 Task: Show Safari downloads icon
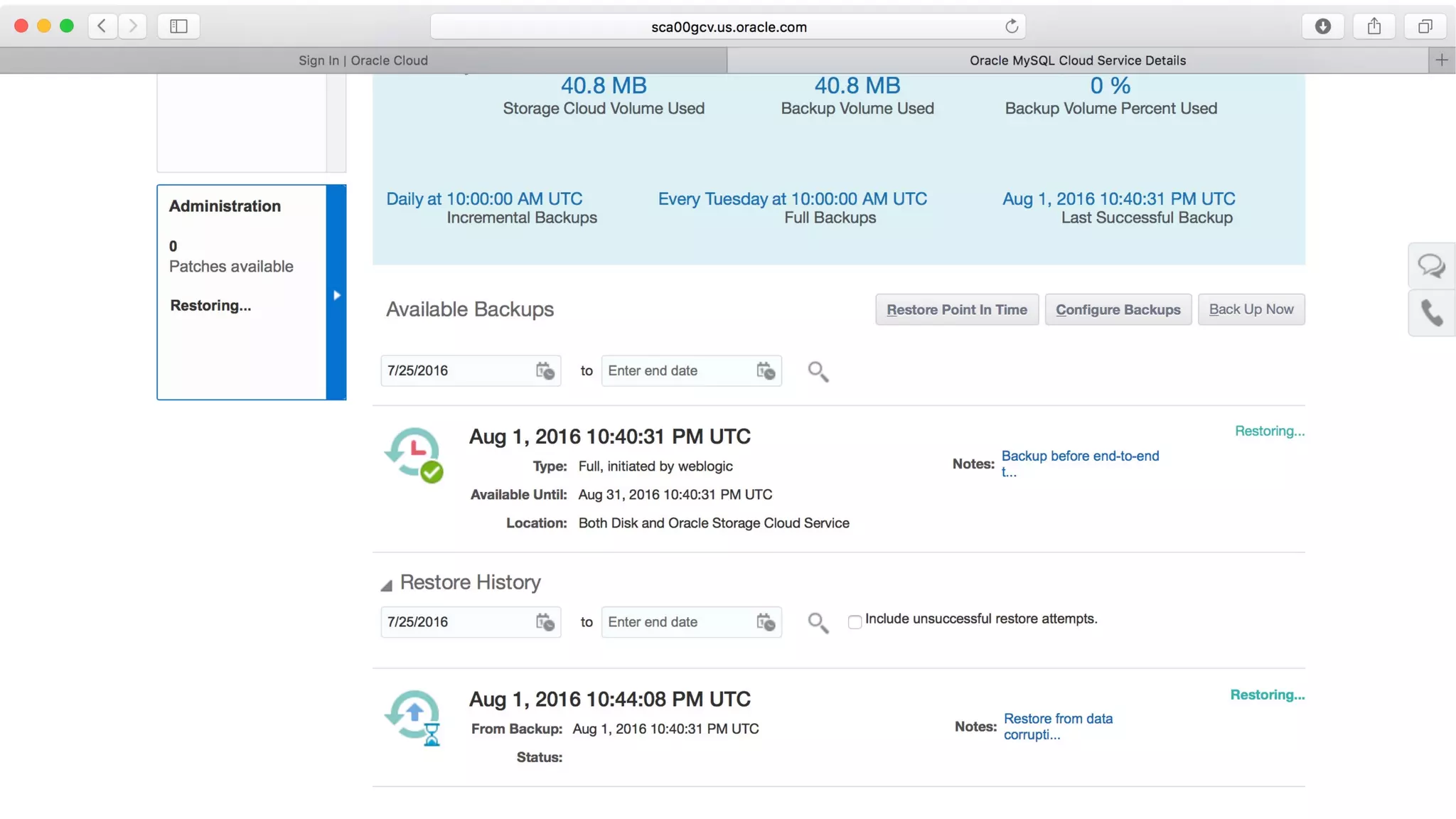(1322, 27)
